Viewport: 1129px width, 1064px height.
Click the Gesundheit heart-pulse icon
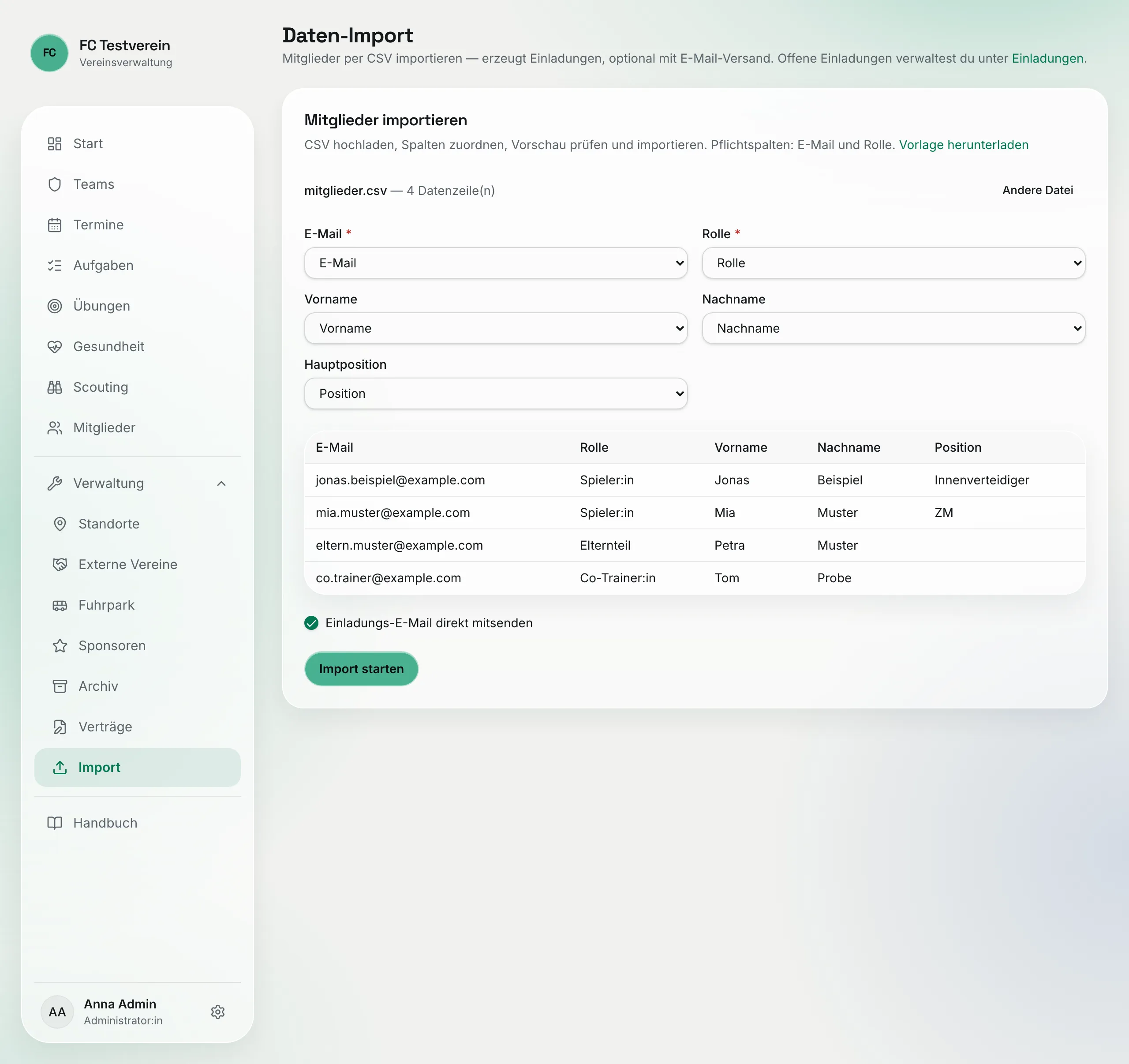(55, 347)
